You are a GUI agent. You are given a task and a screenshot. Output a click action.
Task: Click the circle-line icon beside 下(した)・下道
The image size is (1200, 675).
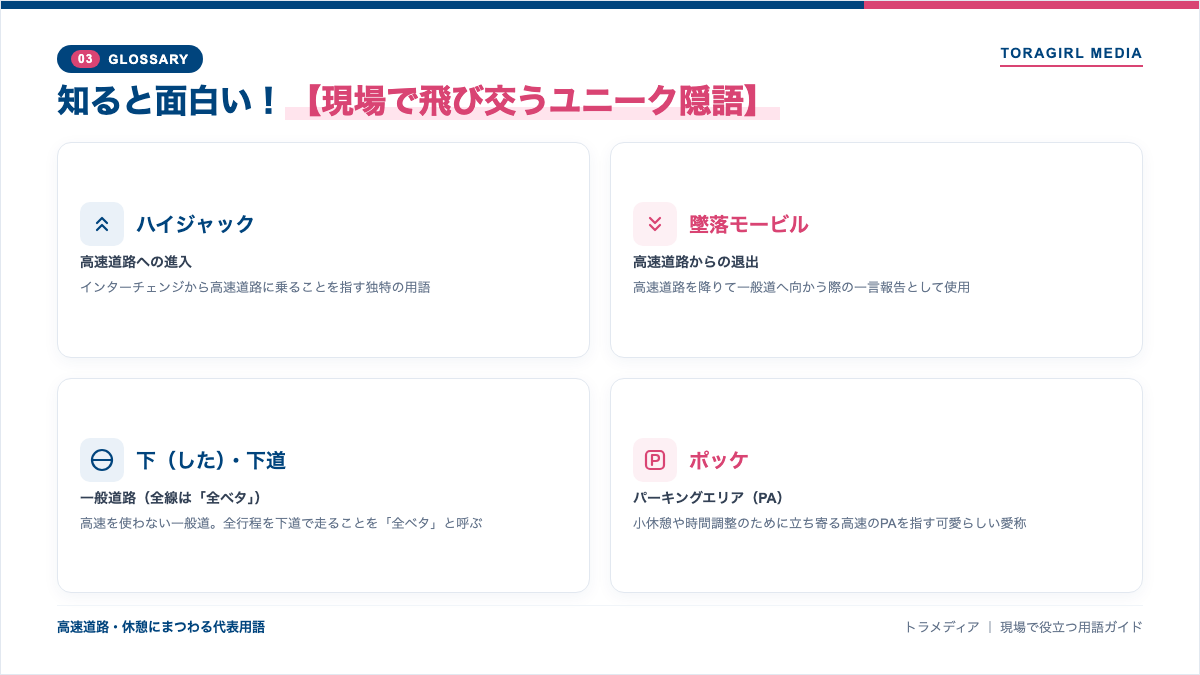[x=102, y=460]
